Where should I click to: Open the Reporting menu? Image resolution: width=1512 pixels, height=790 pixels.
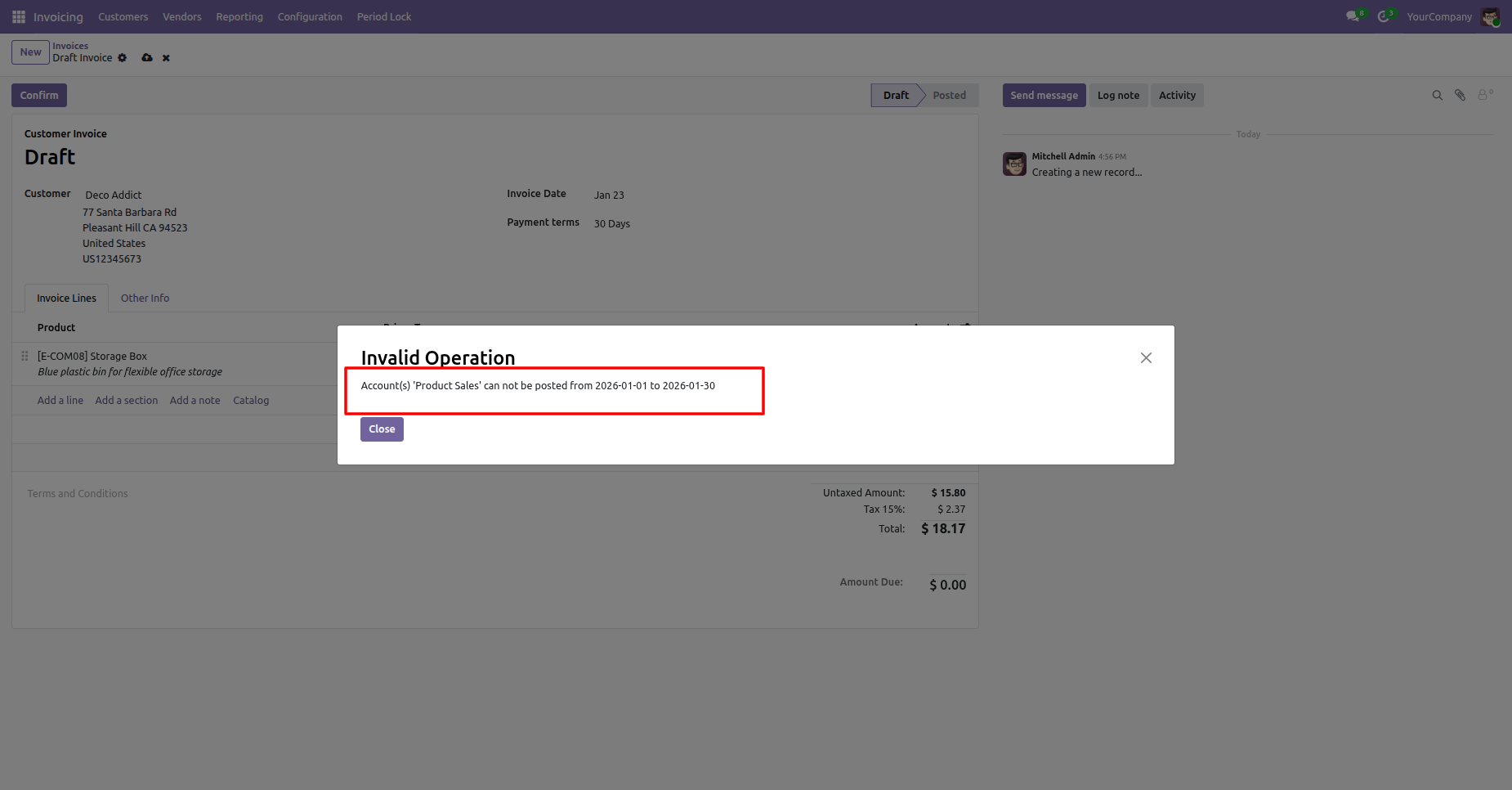[x=239, y=16]
